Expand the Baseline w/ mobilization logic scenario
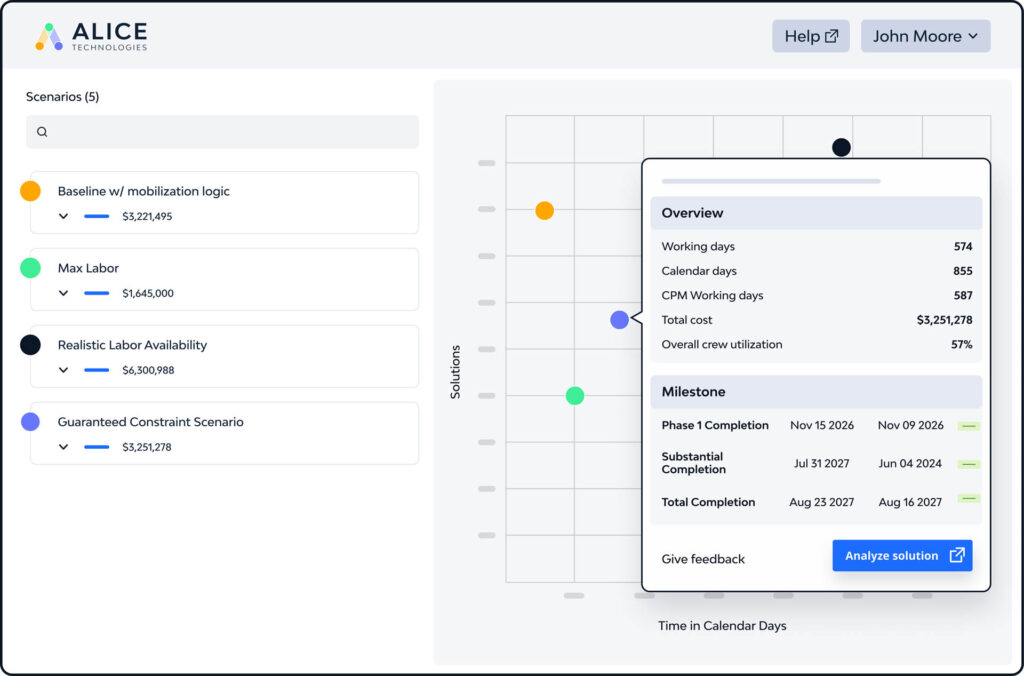The height and width of the screenshot is (676, 1024). (x=63, y=215)
